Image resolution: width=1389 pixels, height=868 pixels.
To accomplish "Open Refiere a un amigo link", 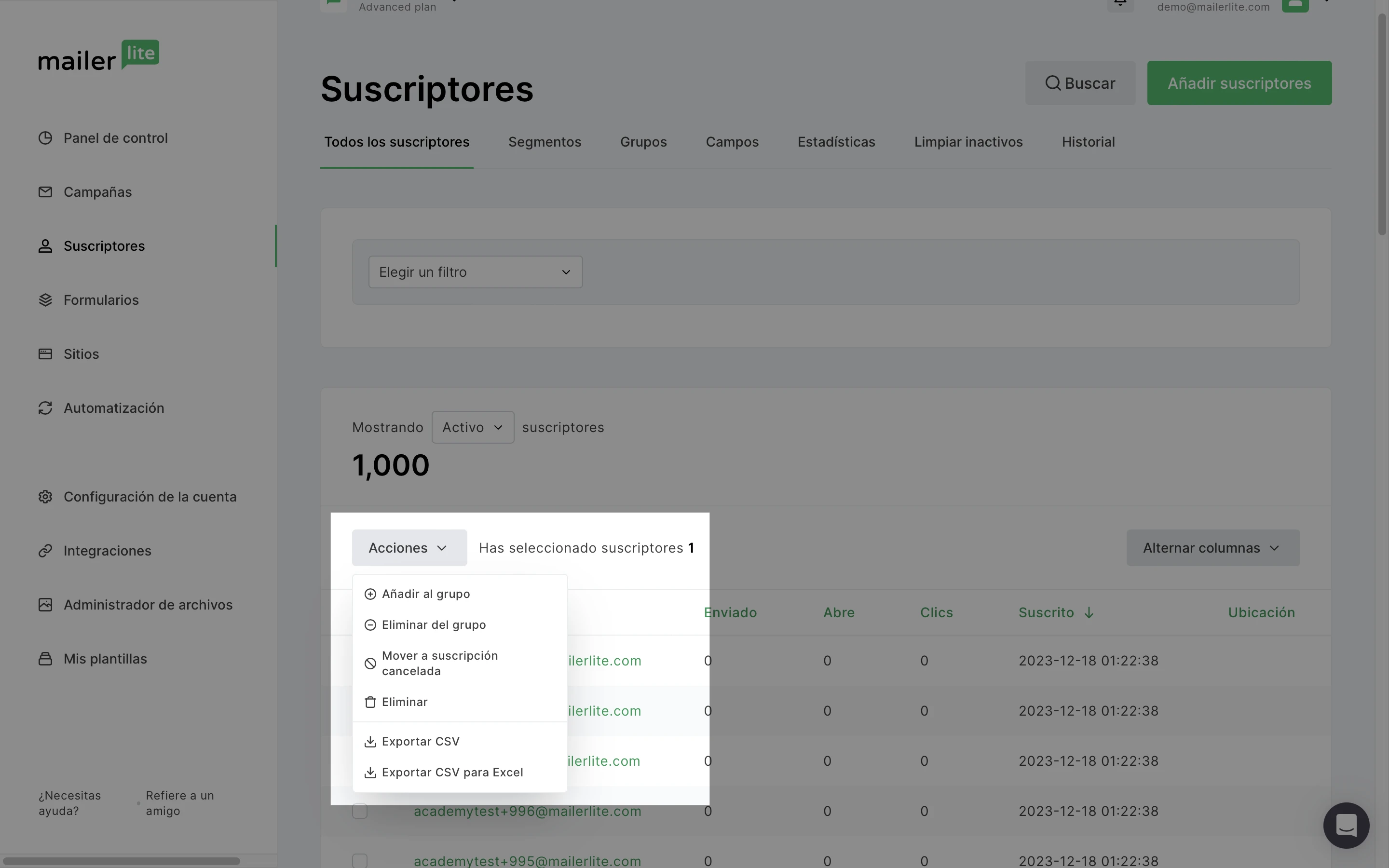I will (x=179, y=803).
